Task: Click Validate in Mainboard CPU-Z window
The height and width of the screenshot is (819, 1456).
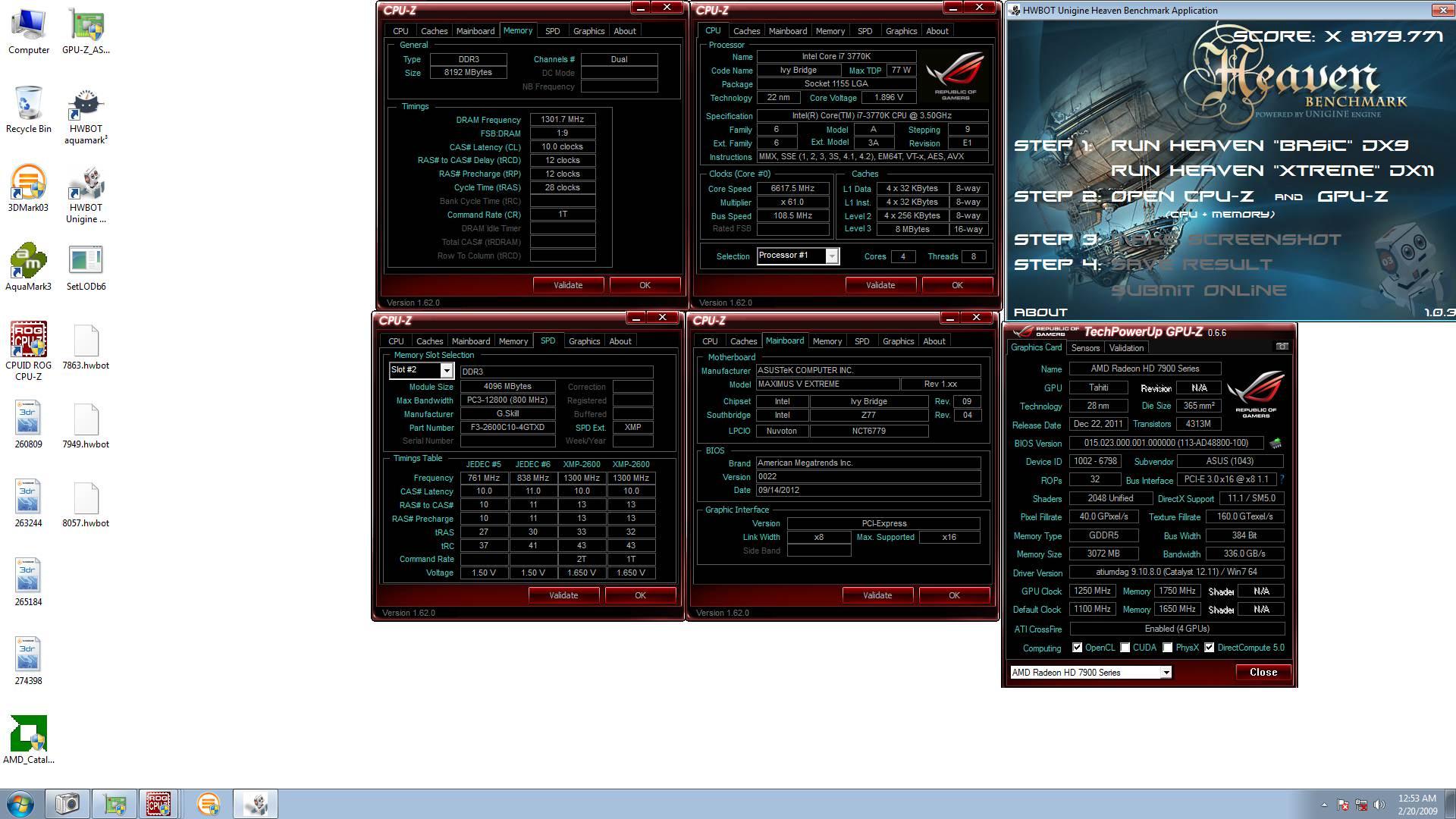Action: click(x=877, y=595)
